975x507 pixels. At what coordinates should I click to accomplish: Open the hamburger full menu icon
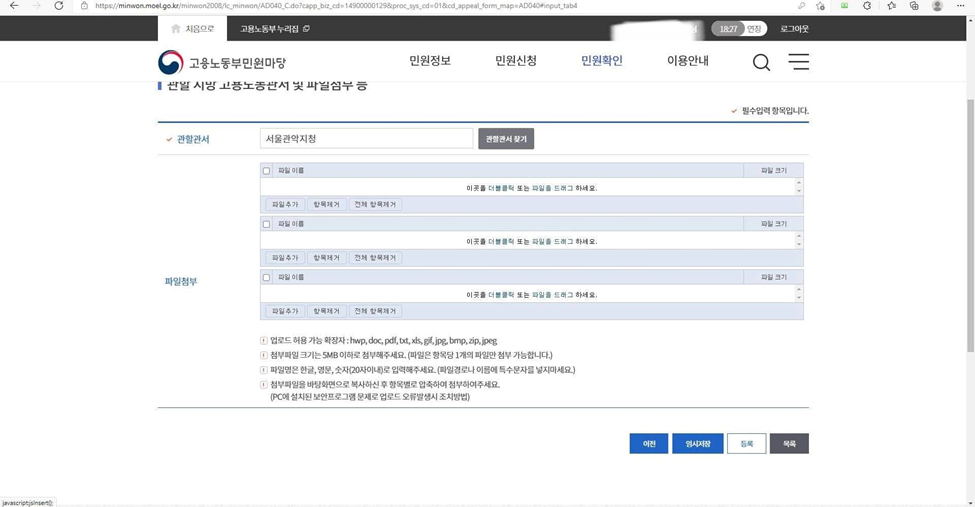pyautogui.click(x=798, y=61)
